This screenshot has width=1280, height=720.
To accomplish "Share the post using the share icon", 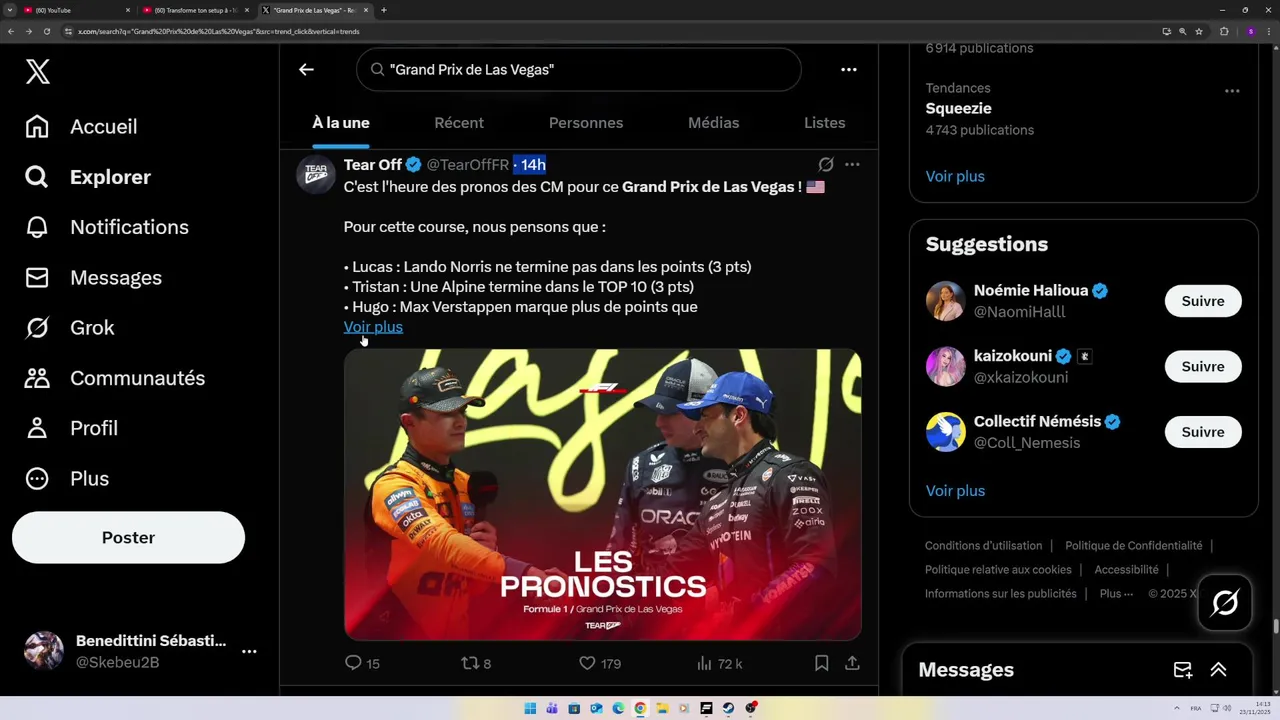I will (x=852, y=663).
